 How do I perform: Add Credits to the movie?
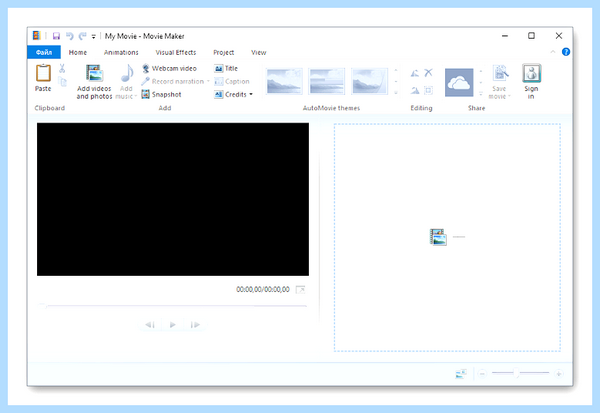tap(231, 95)
